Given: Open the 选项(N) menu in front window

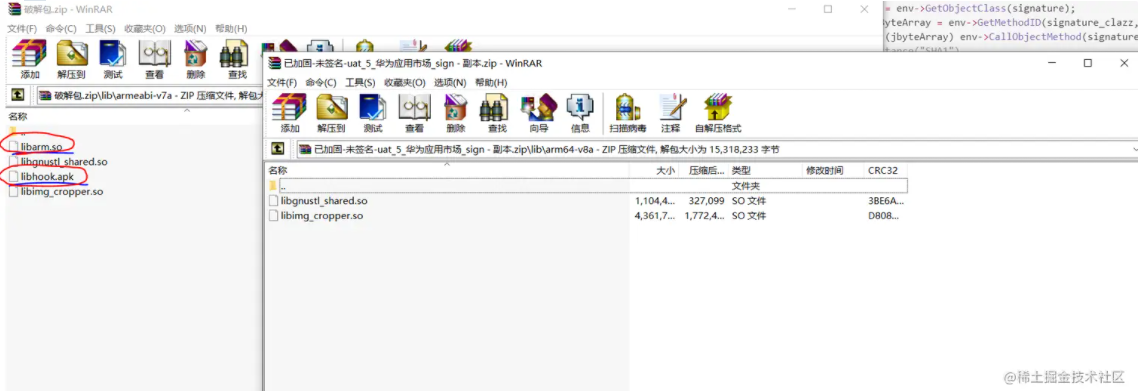Looking at the screenshot, I should coord(450,83).
